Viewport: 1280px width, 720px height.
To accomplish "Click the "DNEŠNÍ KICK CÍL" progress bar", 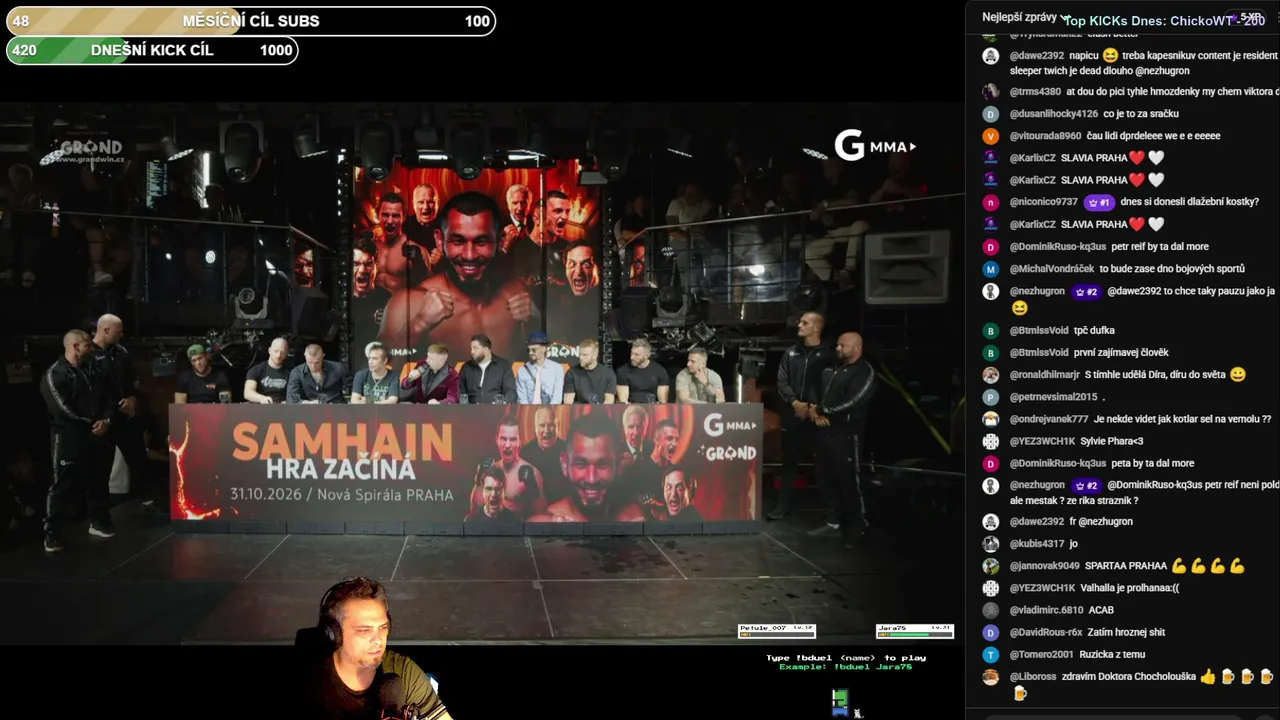I will click(152, 50).
